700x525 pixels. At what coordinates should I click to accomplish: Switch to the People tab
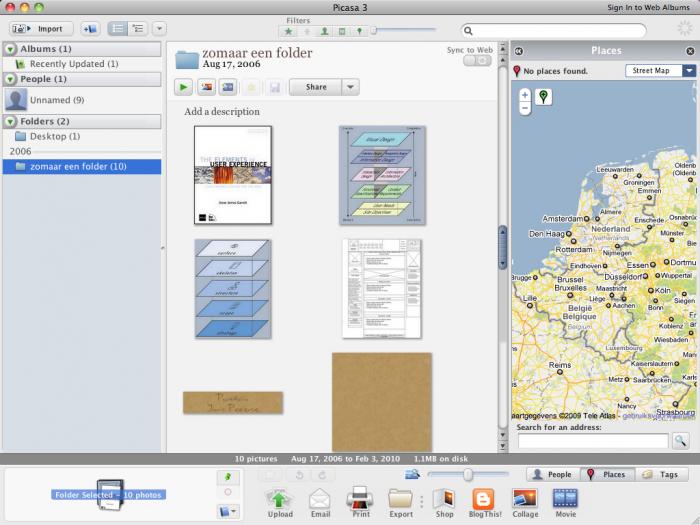point(553,474)
